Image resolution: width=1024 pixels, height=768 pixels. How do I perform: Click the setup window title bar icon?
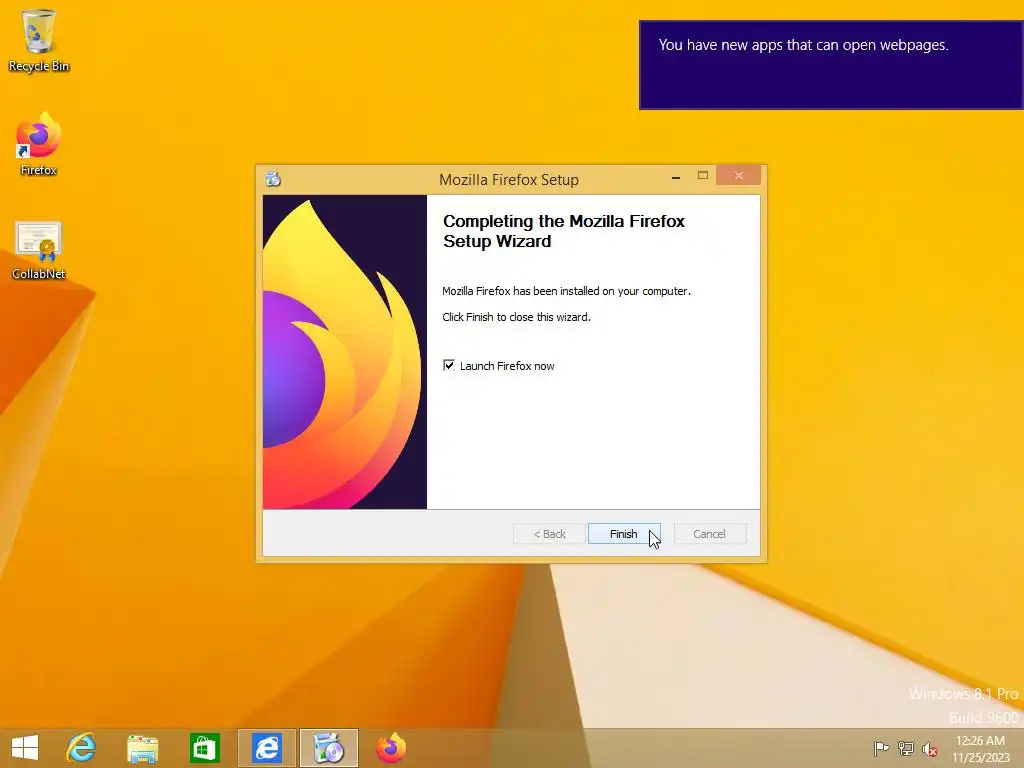[273, 178]
